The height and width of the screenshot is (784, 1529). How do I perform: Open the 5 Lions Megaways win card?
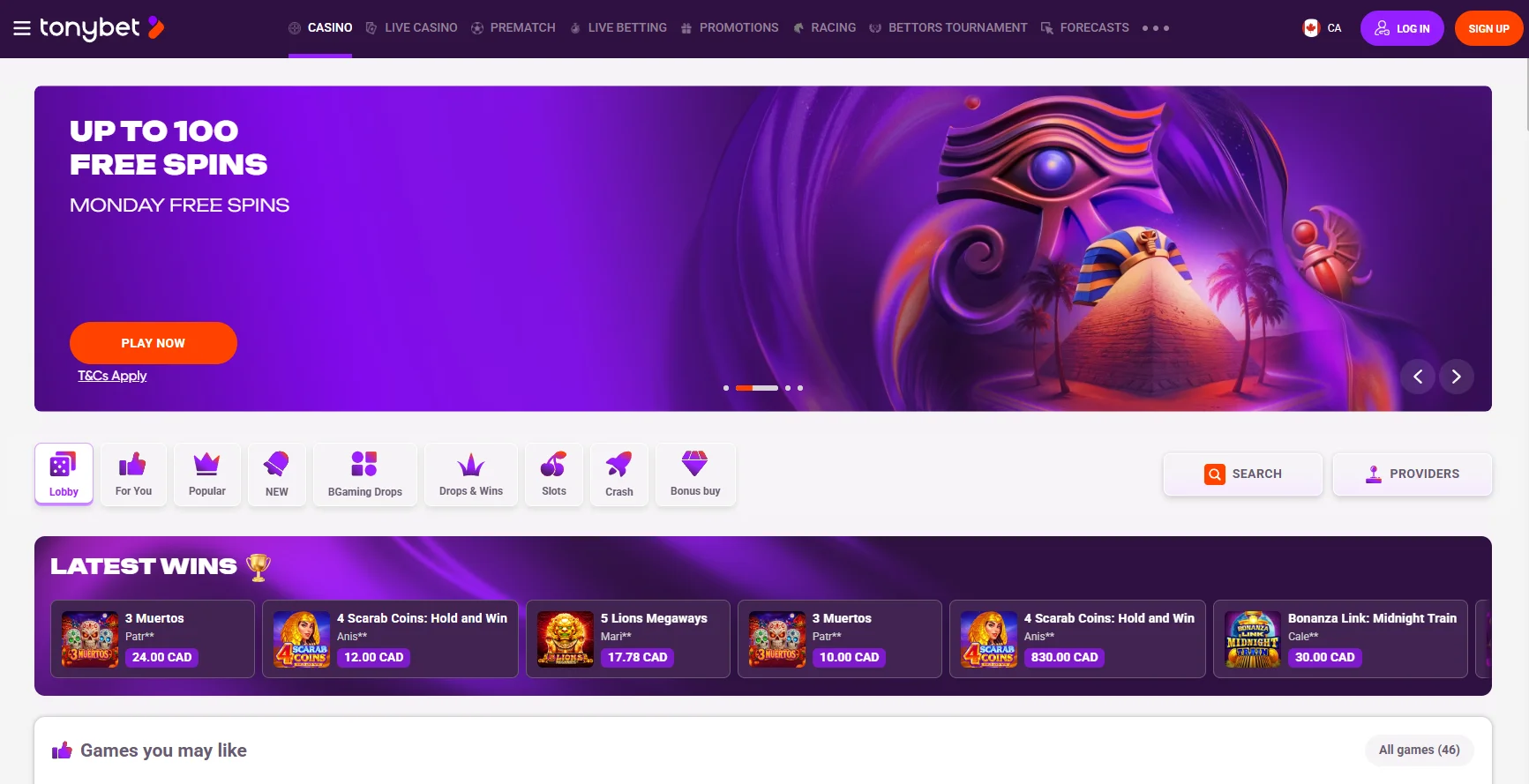(628, 639)
